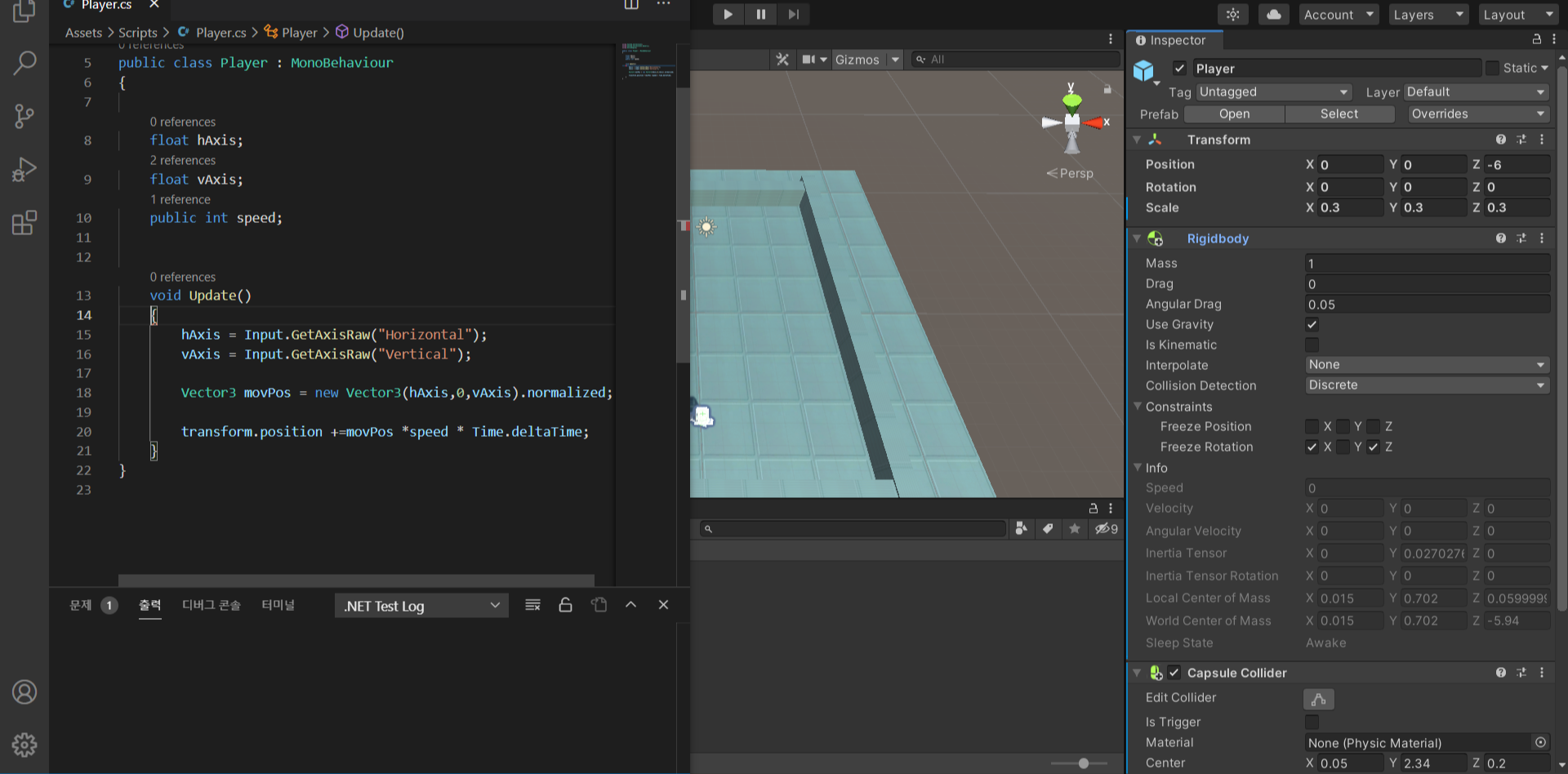The width and height of the screenshot is (1568, 774).
Task: Open the VS Code Search sidebar icon
Action: (24, 63)
